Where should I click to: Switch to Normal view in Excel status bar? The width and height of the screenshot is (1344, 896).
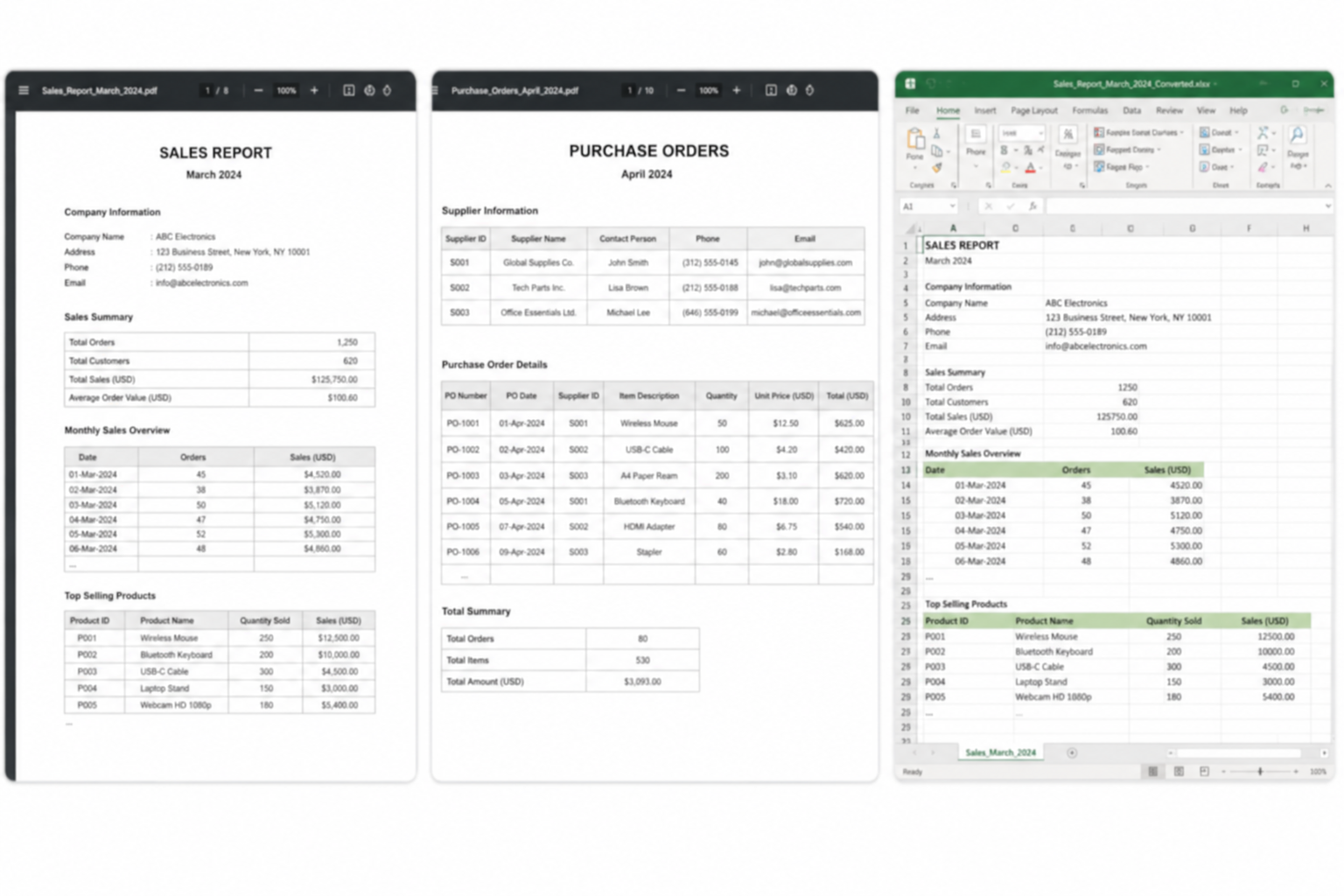(1153, 771)
